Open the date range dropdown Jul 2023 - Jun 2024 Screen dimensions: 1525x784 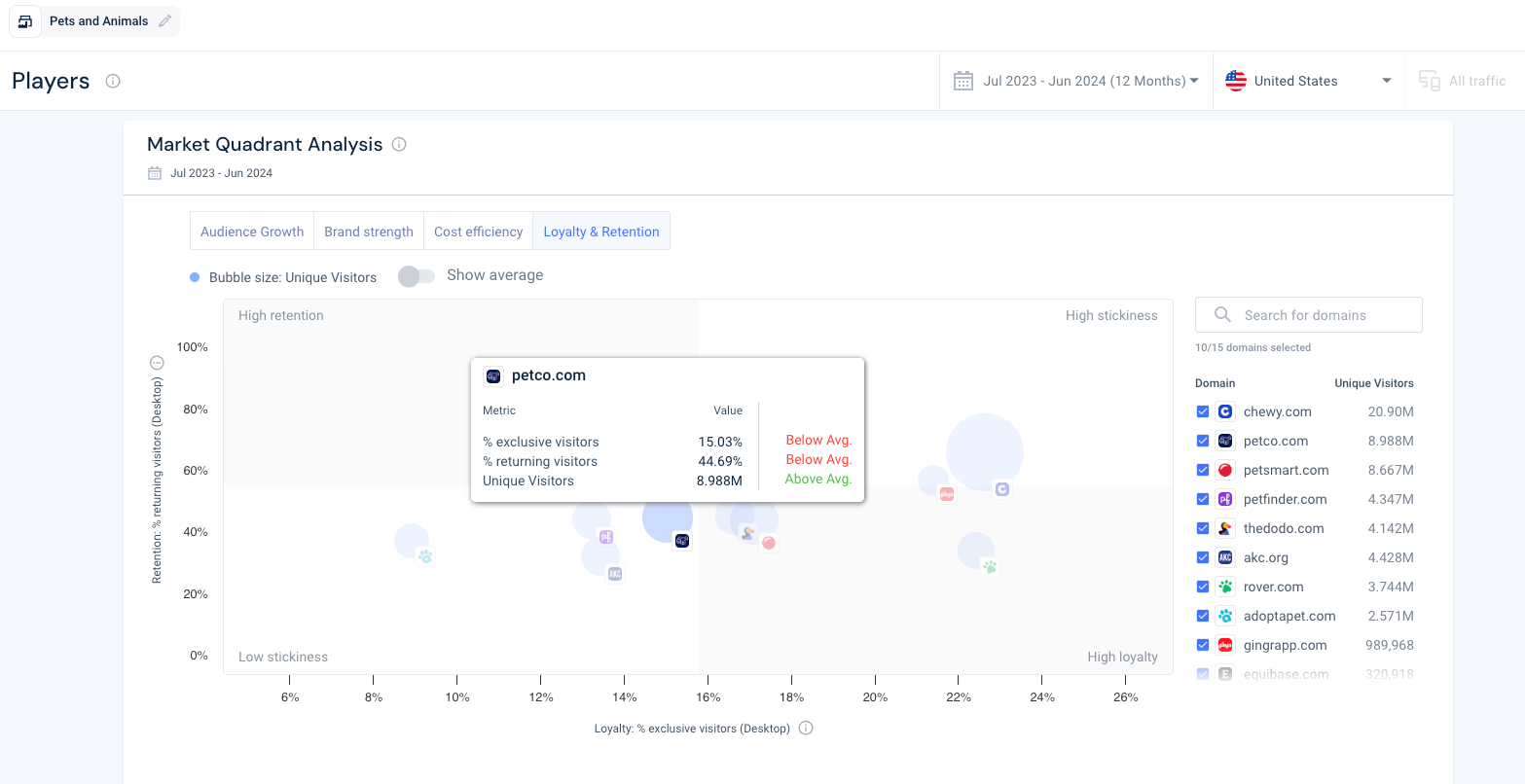[x=1076, y=81]
